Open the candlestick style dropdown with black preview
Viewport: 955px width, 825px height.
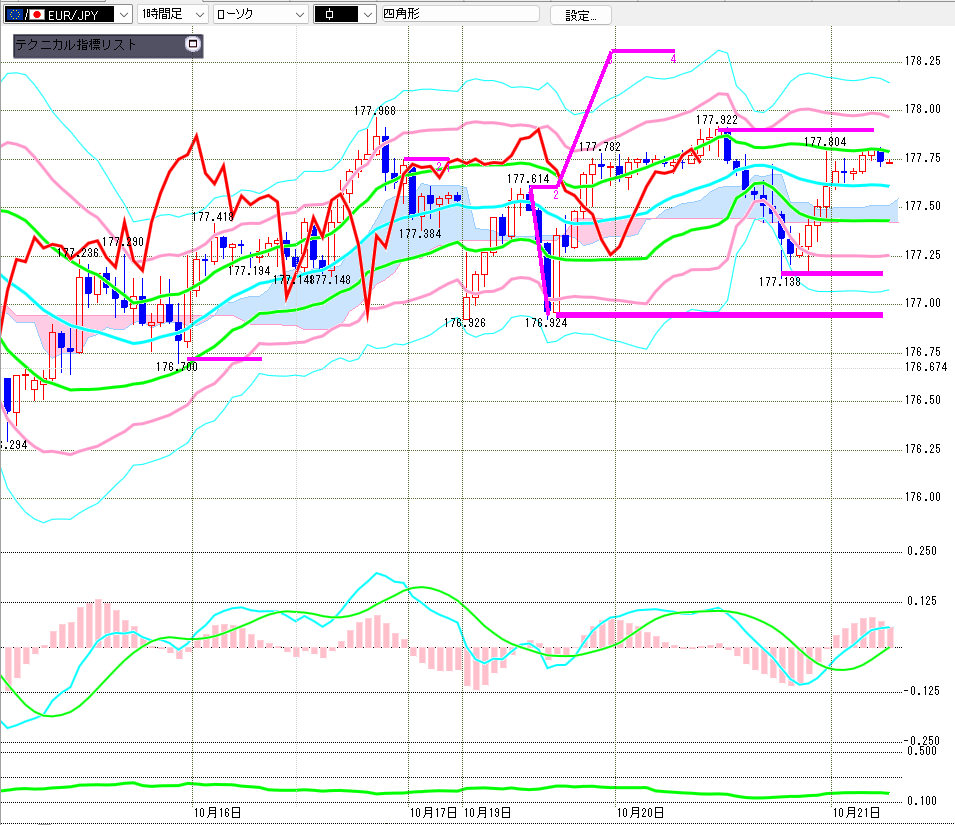coord(345,14)
